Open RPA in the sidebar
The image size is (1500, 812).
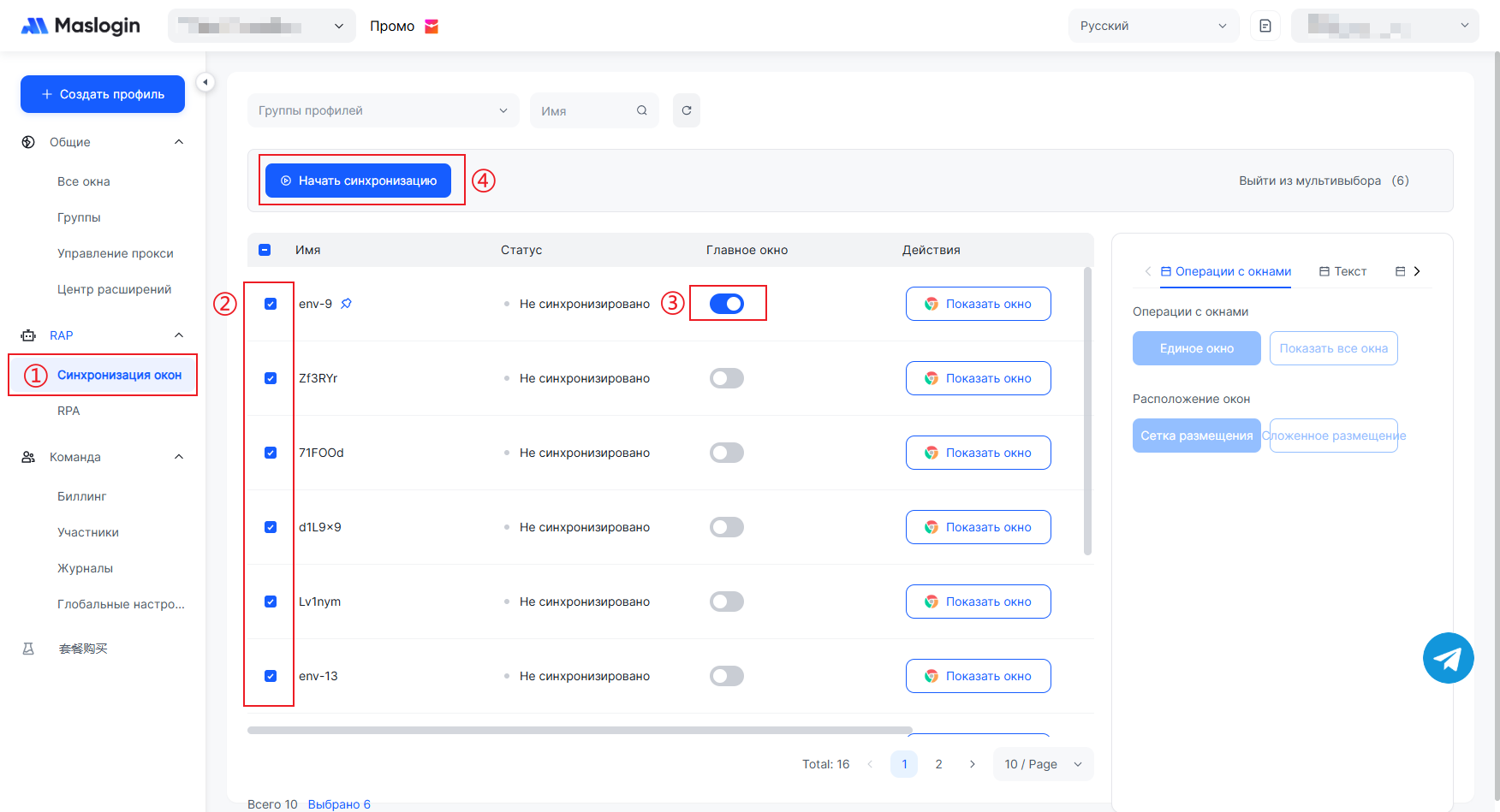pos(68,411)
